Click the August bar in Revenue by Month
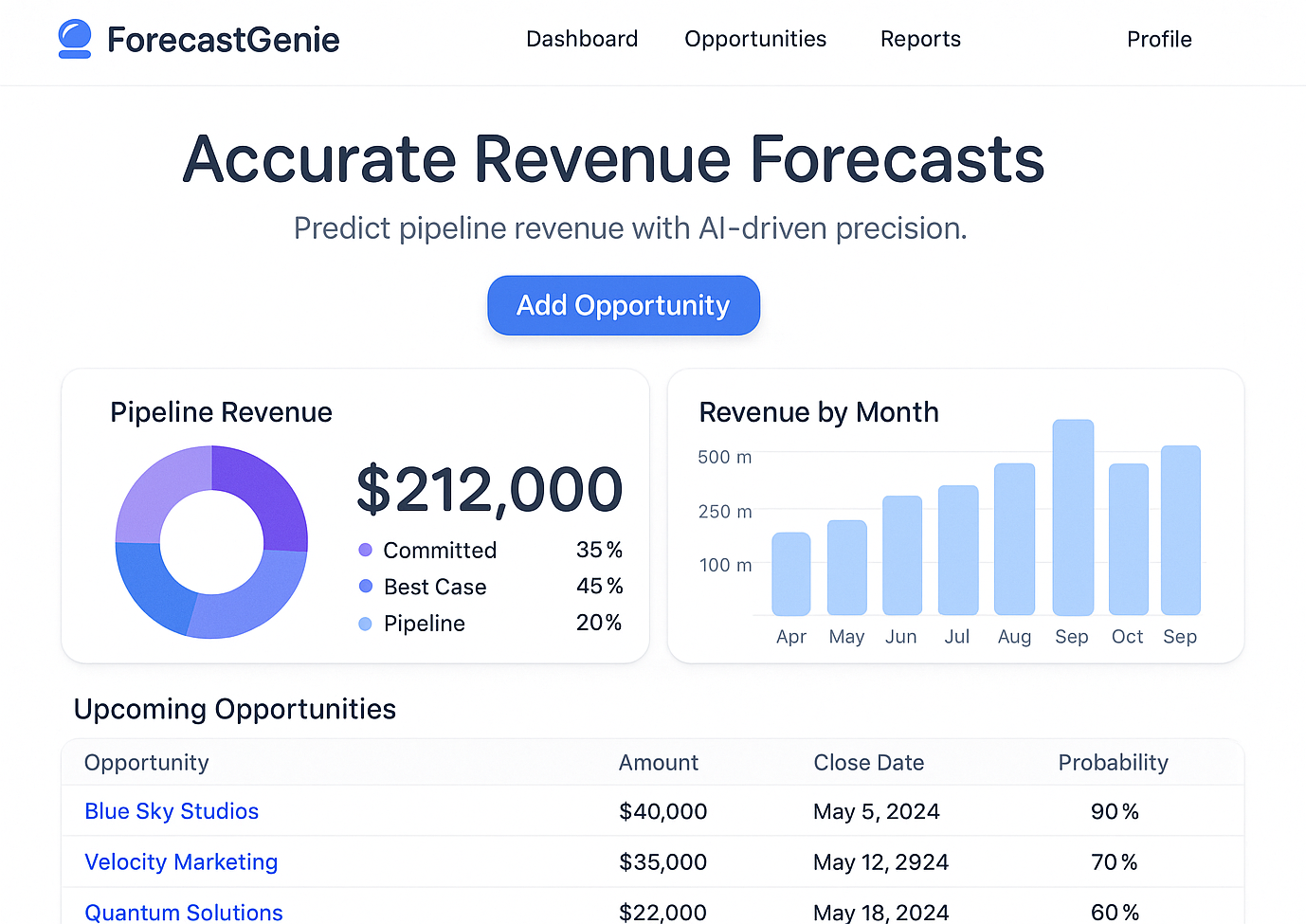The width and height of the screenshot is (1306, 924). pyautogui.click(x=1014, y=540)
